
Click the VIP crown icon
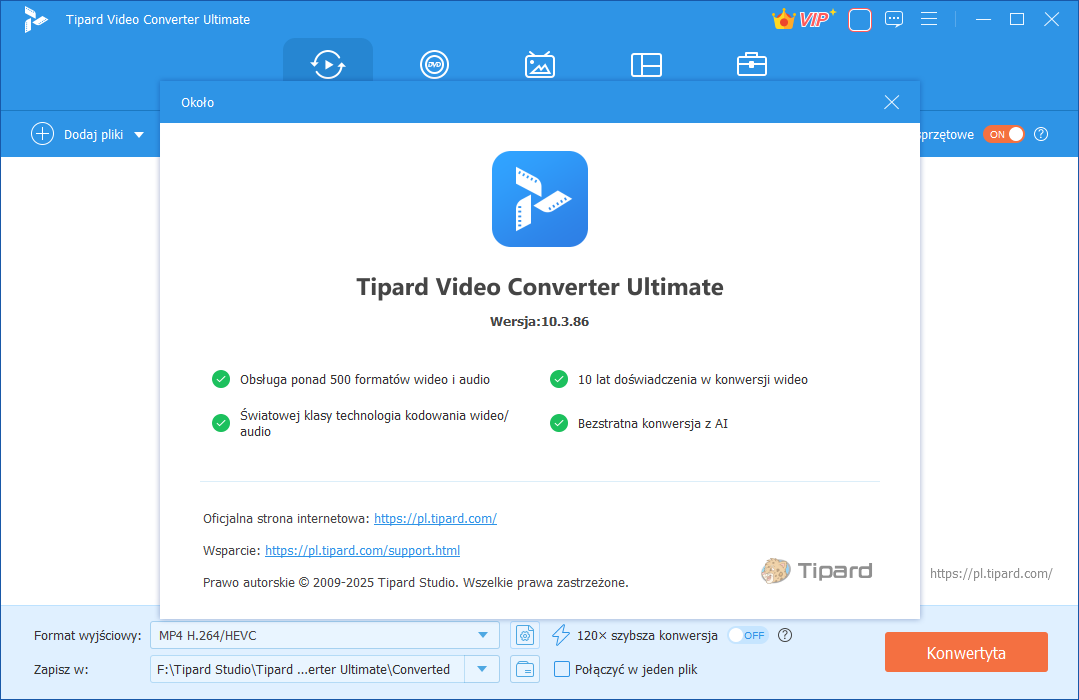(803, 19)
